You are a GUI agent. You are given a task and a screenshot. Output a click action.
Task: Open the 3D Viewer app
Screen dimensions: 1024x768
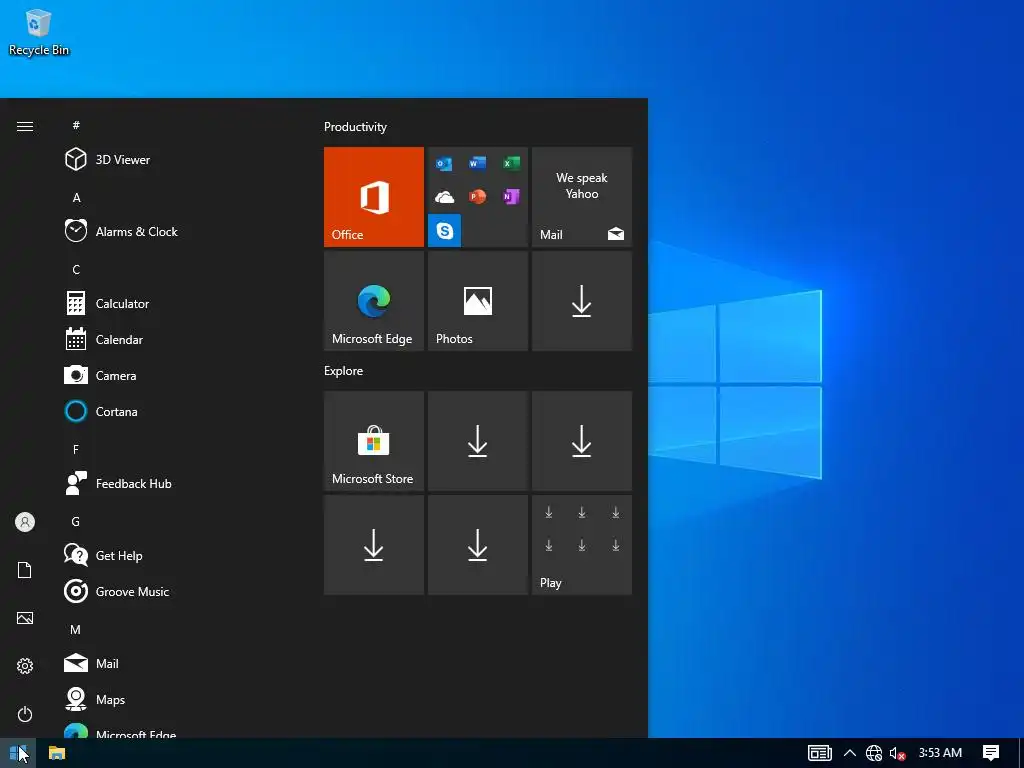(x=176, y=159)
